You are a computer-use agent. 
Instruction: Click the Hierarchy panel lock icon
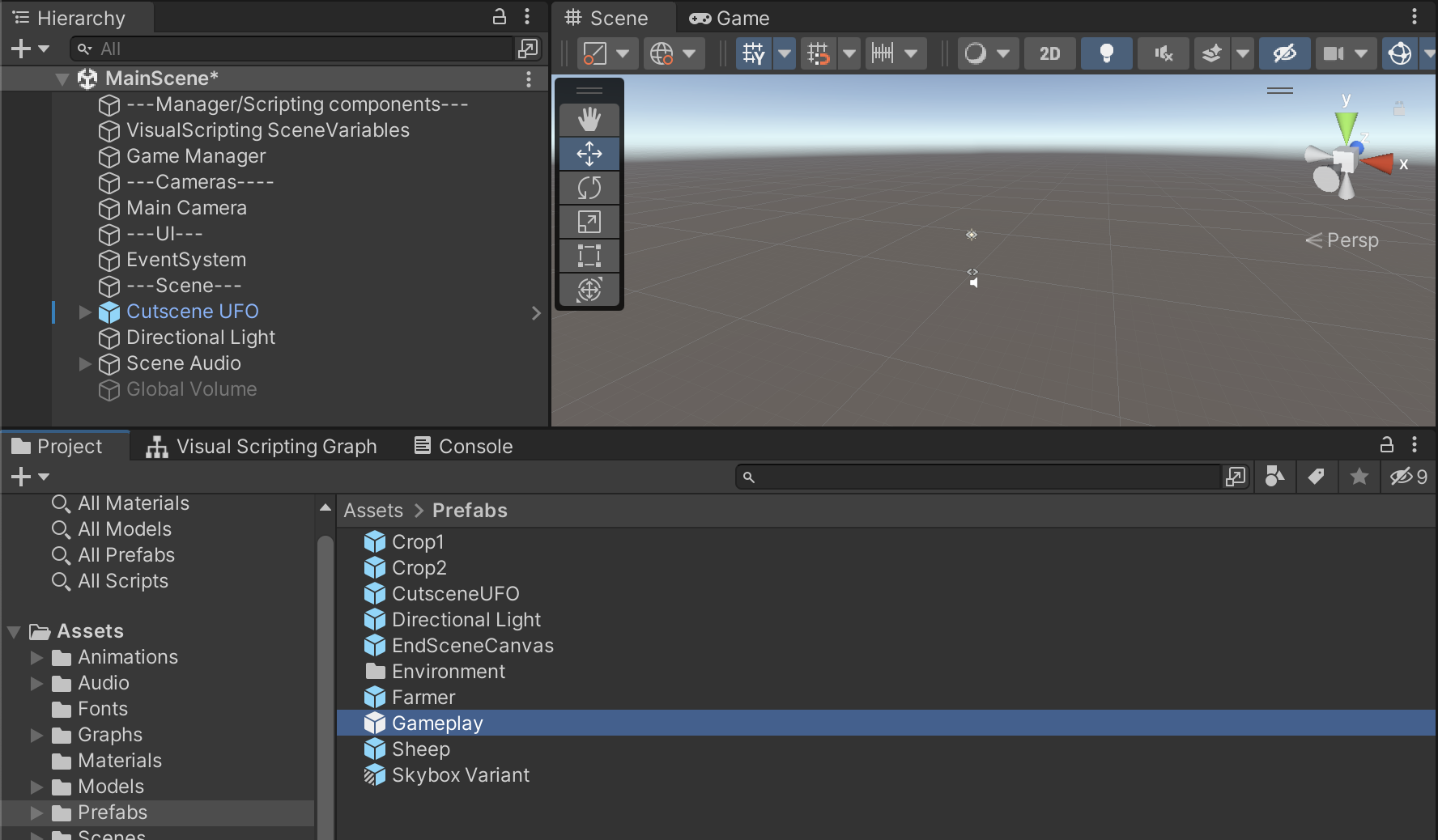pyautogui.click(x=500, y=17)
